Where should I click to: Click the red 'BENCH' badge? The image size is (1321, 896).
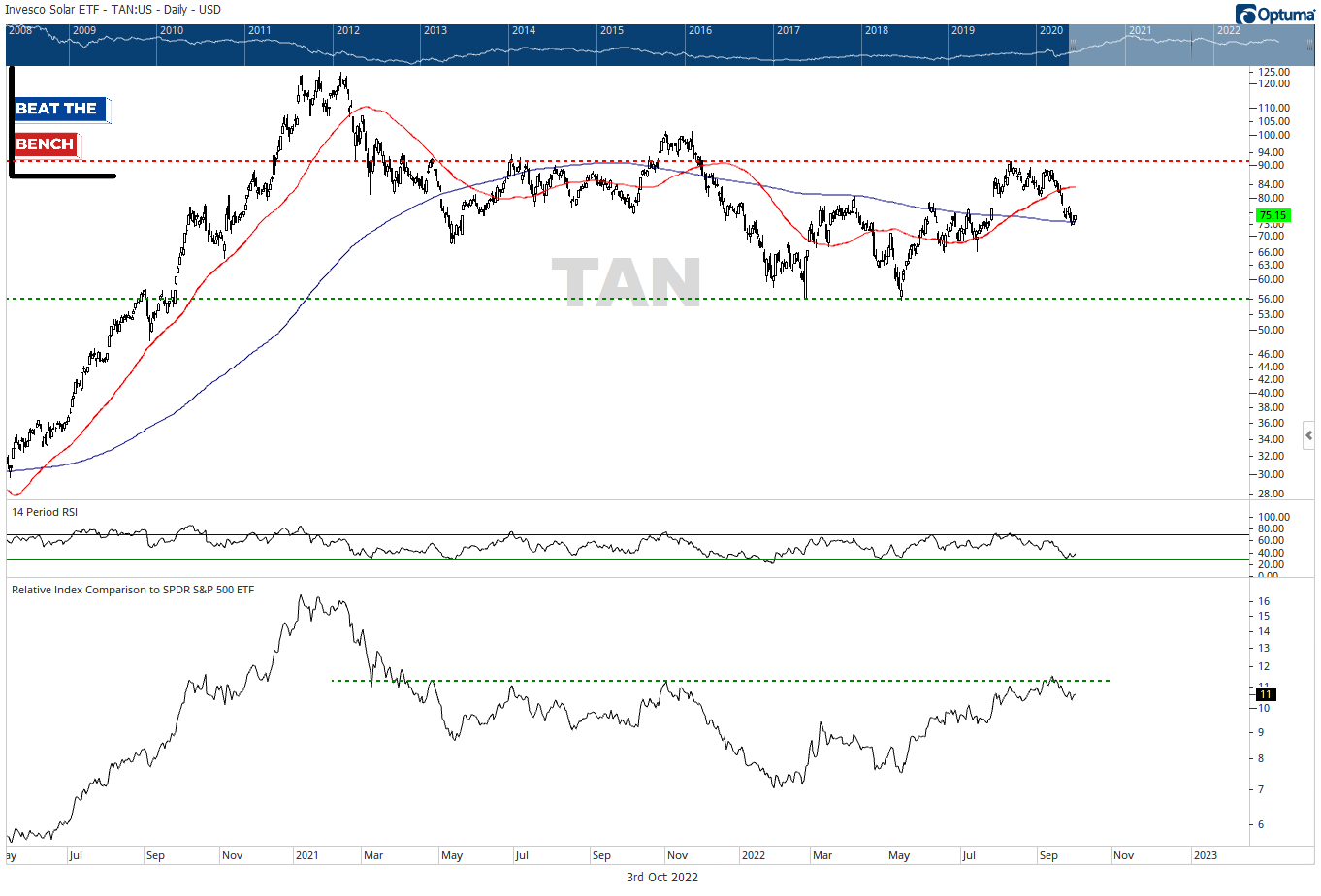coord(46,144)
